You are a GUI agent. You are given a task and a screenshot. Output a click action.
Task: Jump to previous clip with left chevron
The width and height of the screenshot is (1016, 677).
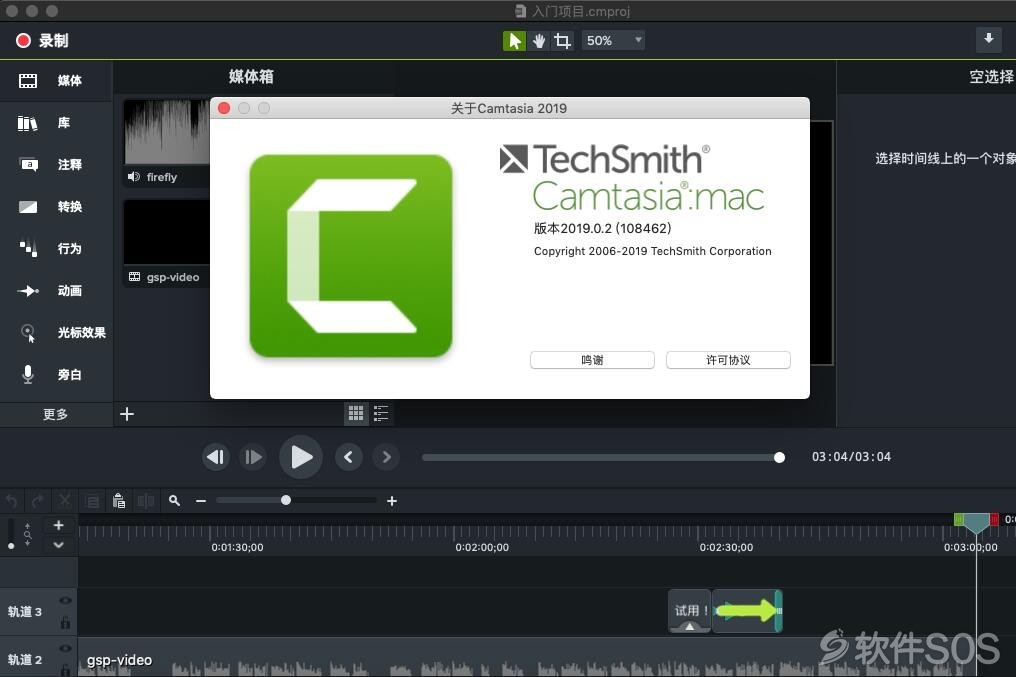[x=349, y=457]
